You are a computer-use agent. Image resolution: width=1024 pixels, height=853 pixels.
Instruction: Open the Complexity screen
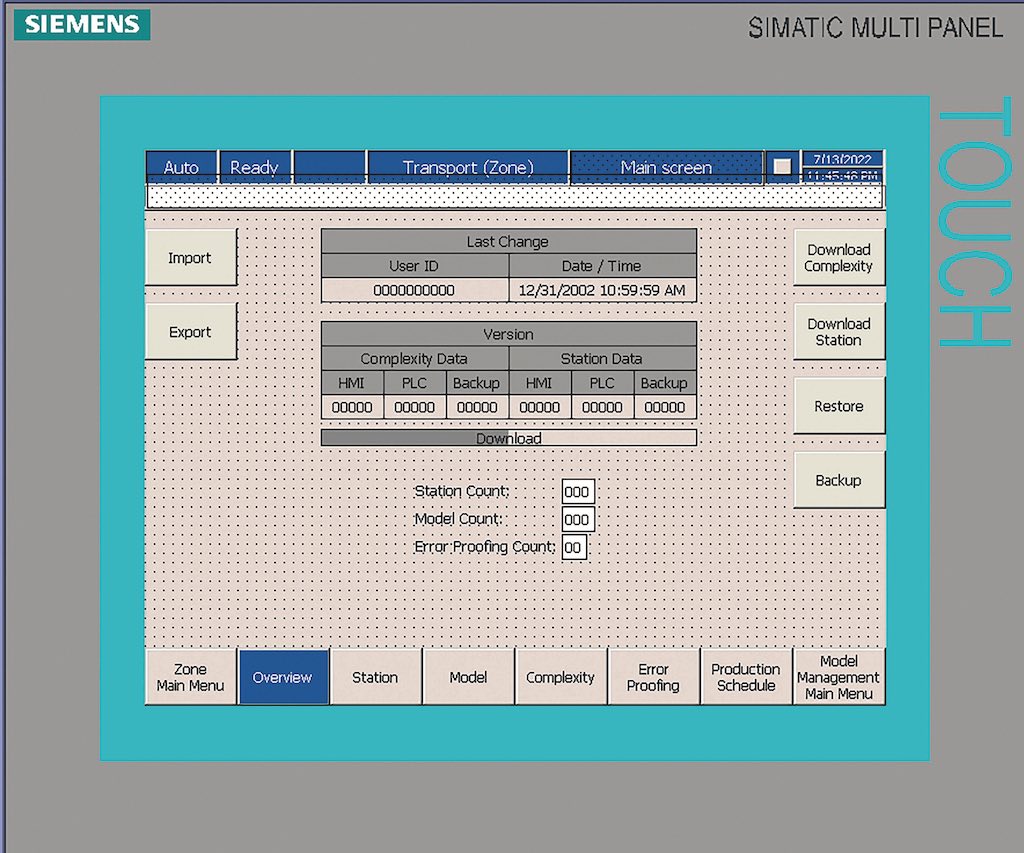point(561,677)
